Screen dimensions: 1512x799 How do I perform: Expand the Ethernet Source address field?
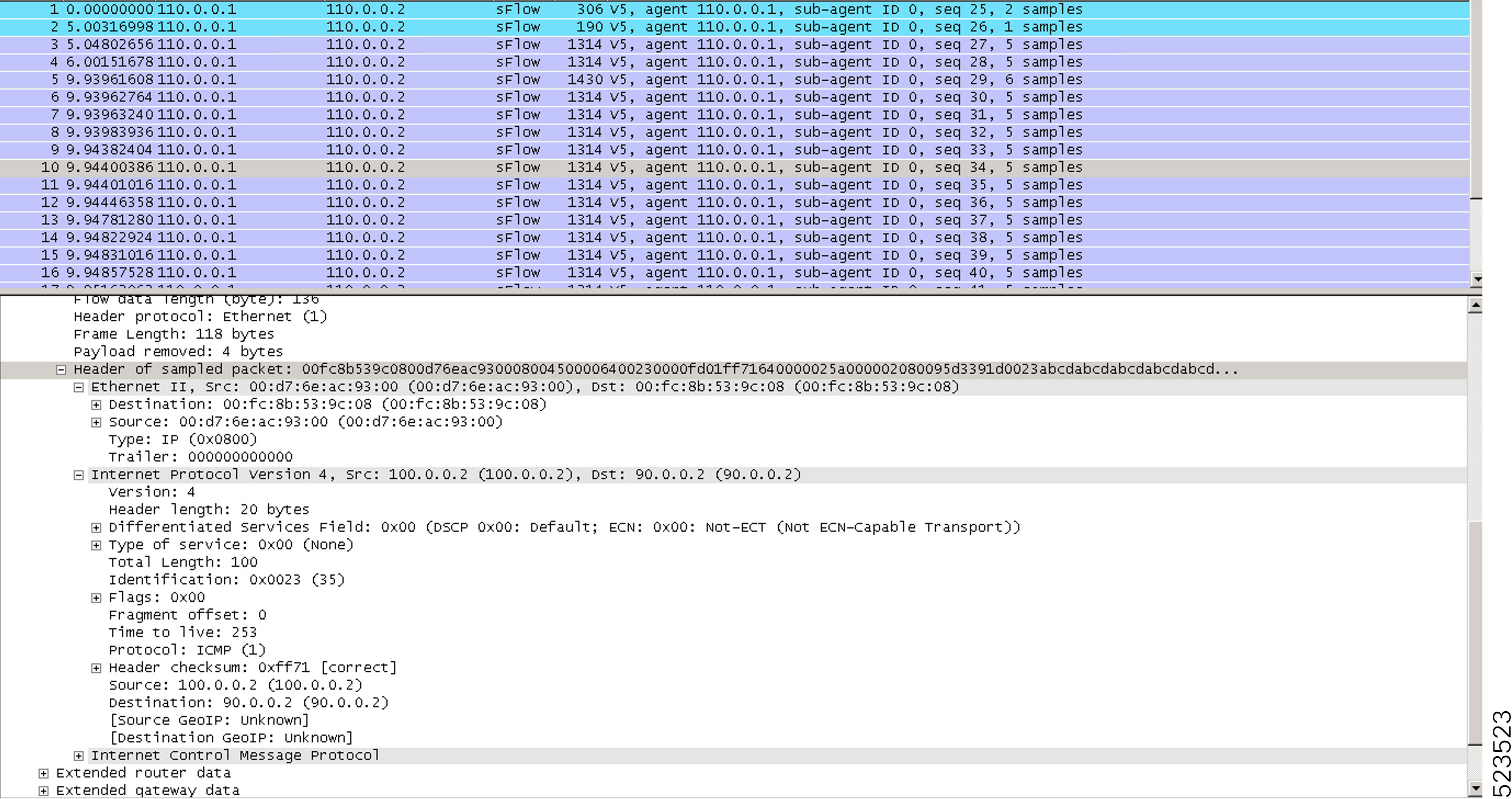click(96, 423)
